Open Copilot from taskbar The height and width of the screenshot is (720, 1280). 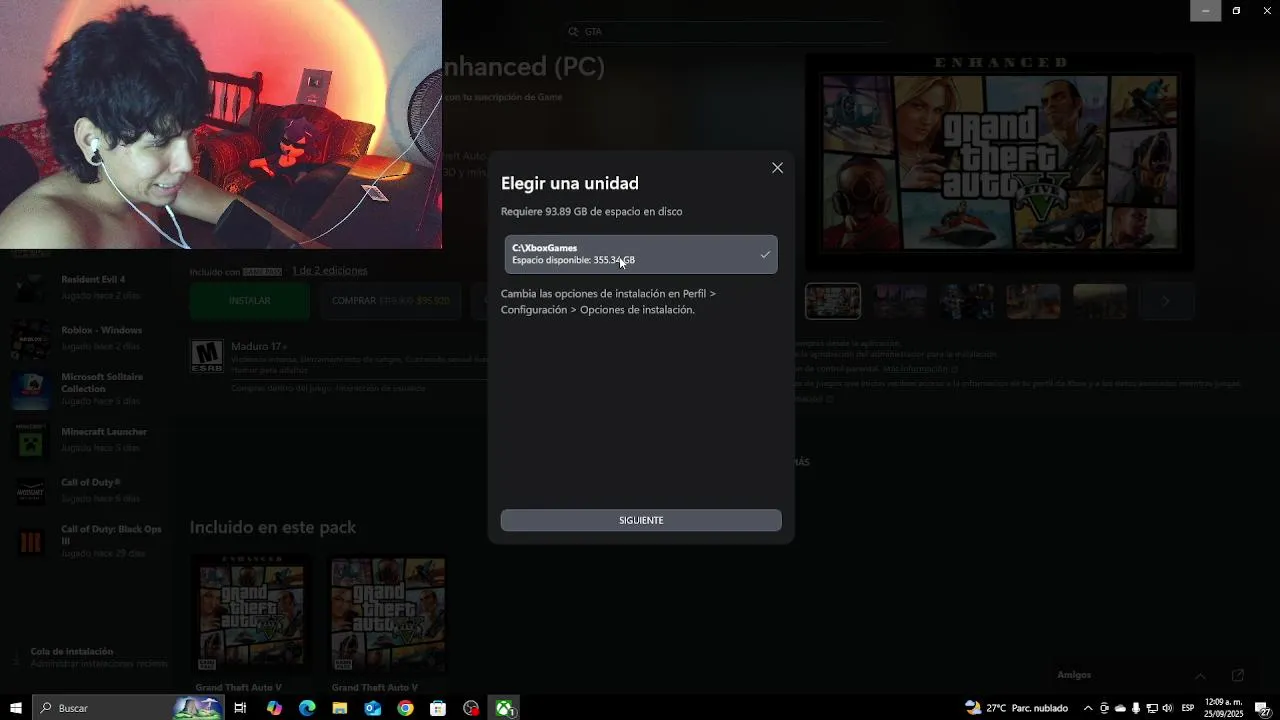point(274,708)
